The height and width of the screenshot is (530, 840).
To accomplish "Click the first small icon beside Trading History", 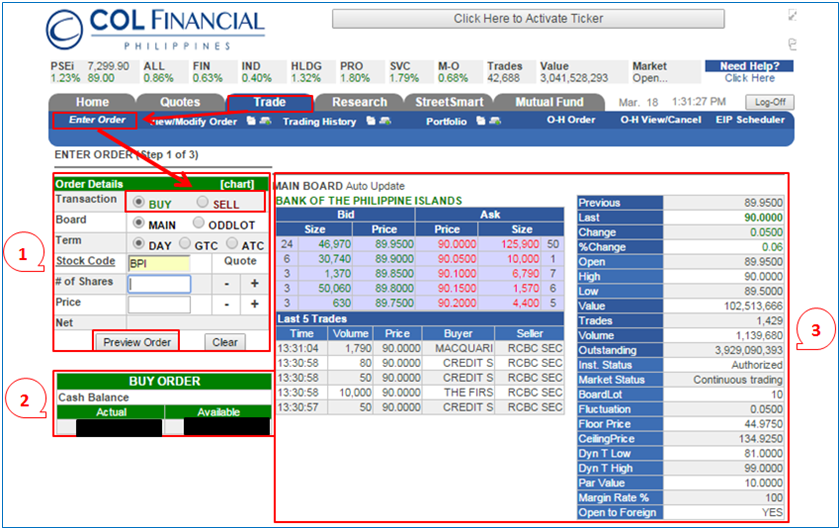I will pyautogui.click(x=371, y=121).
